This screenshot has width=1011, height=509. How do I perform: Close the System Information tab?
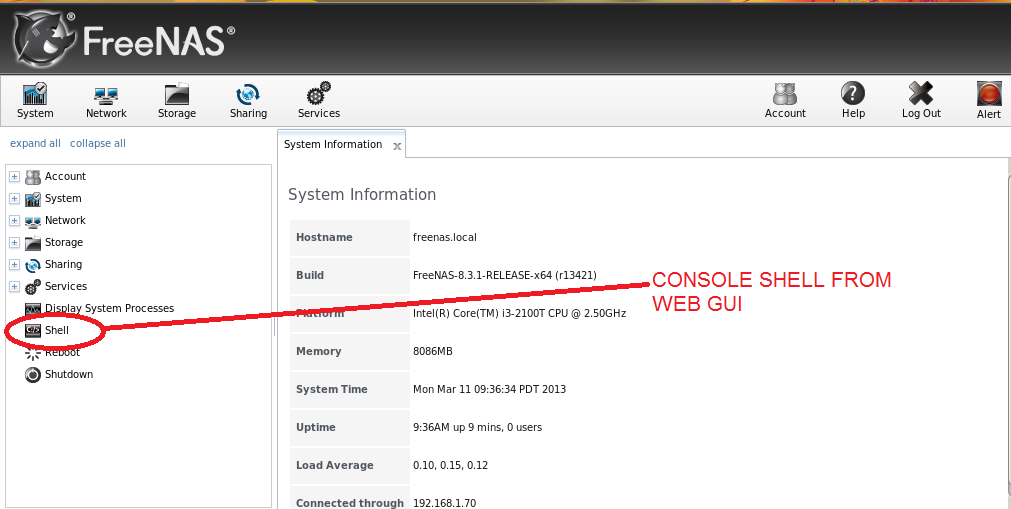[x=397, y=146]
